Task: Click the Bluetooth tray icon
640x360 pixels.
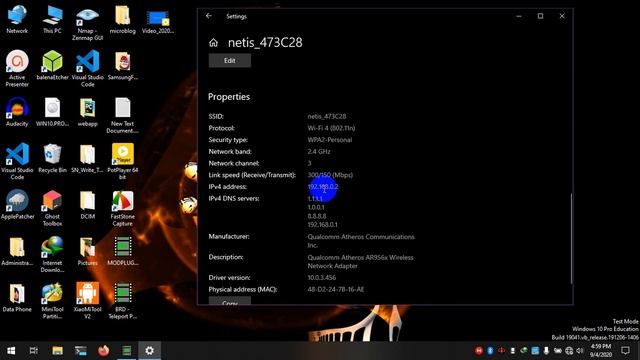Action: coord(490,351)
